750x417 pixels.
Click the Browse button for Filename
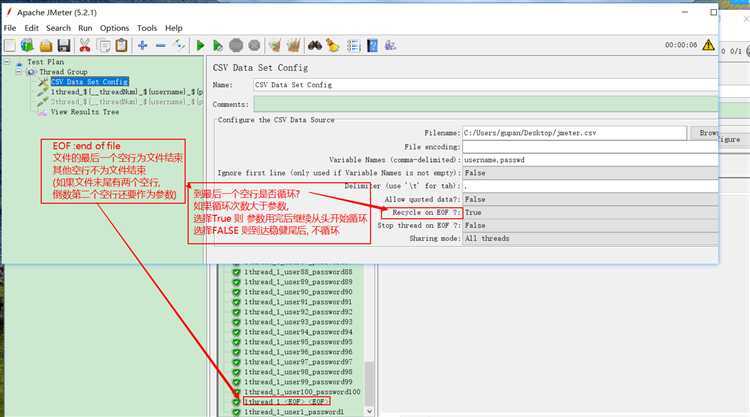pos(704,133)
